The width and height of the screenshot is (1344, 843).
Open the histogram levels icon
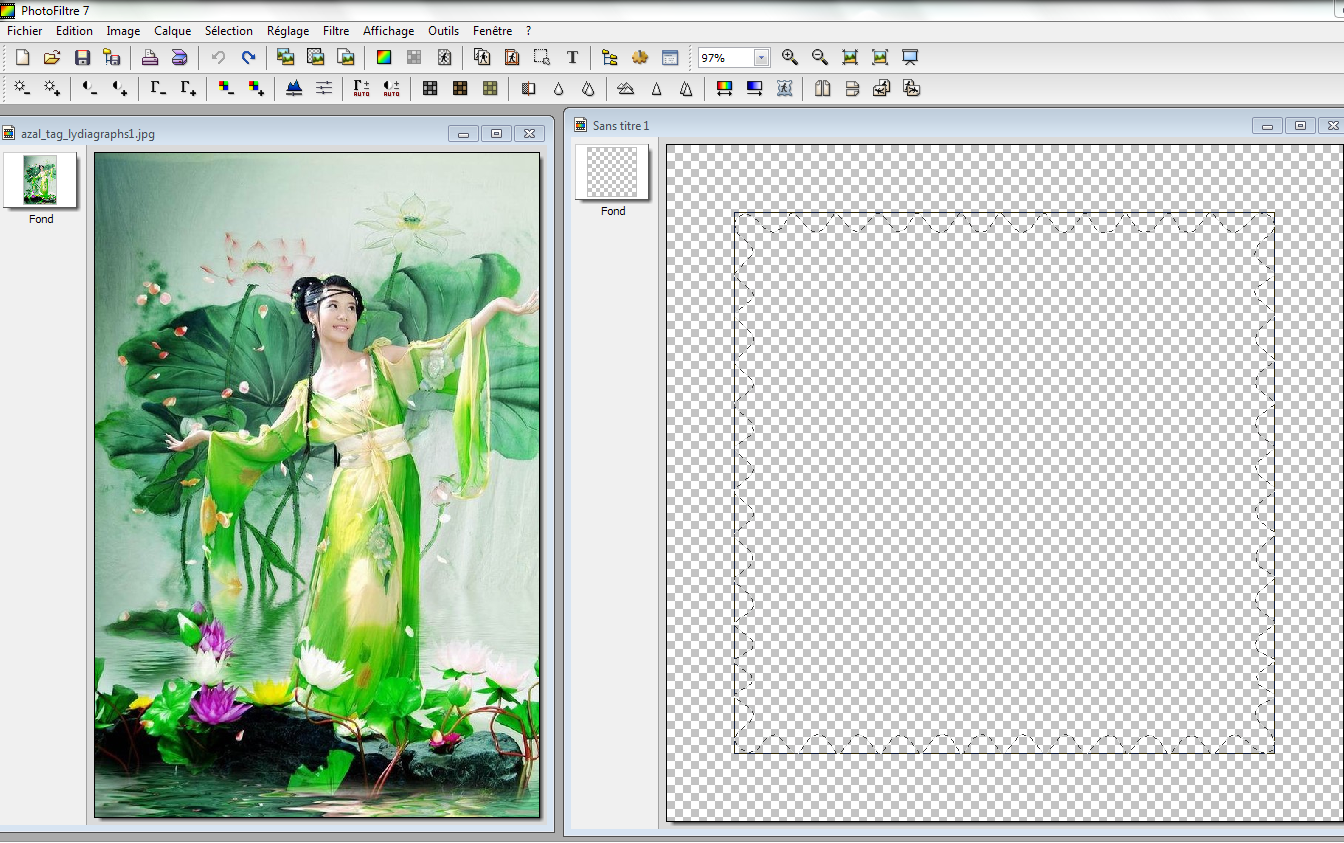click(294, 89)
